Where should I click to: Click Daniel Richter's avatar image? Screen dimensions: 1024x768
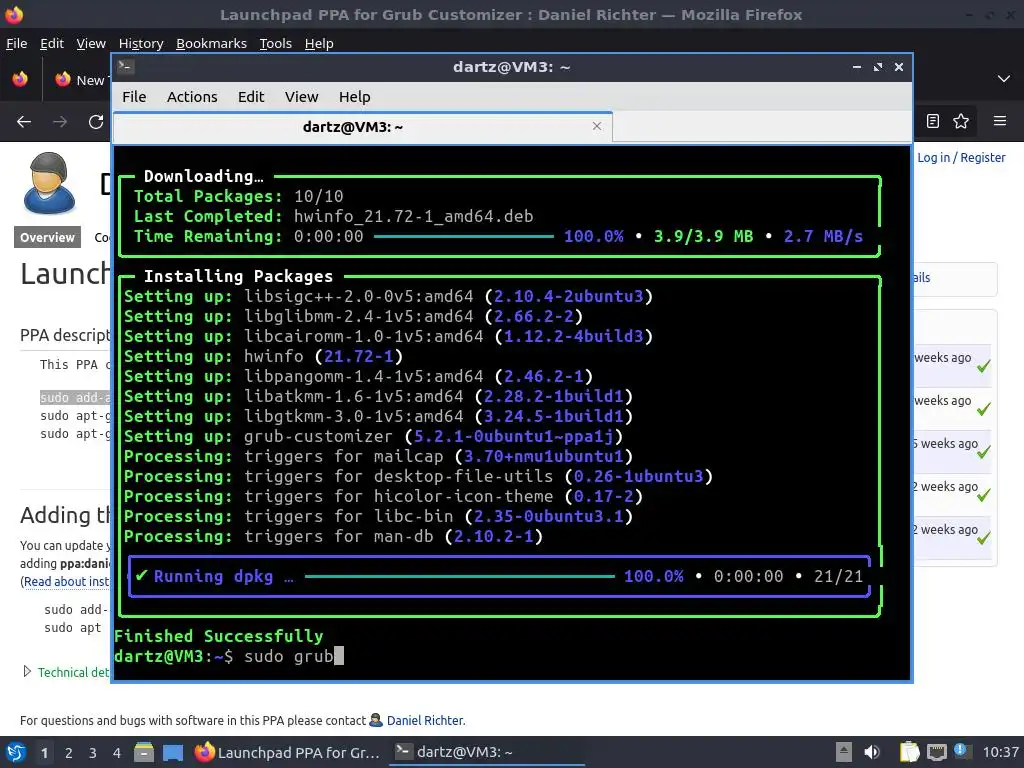tap(49, 184)
